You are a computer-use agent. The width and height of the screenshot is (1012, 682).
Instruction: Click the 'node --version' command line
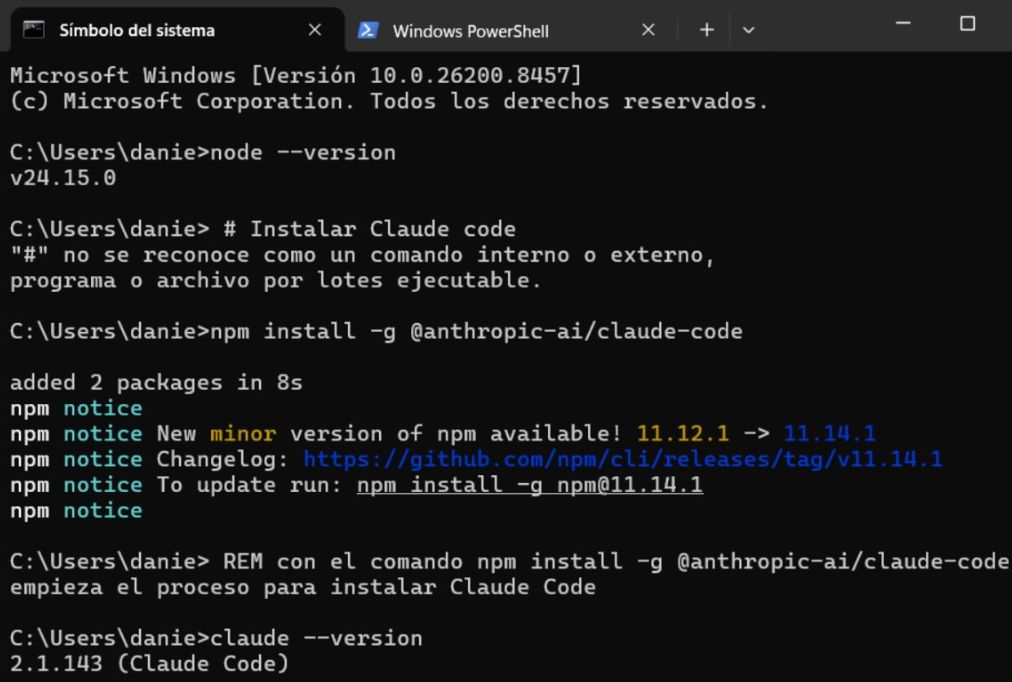(203, 152)
